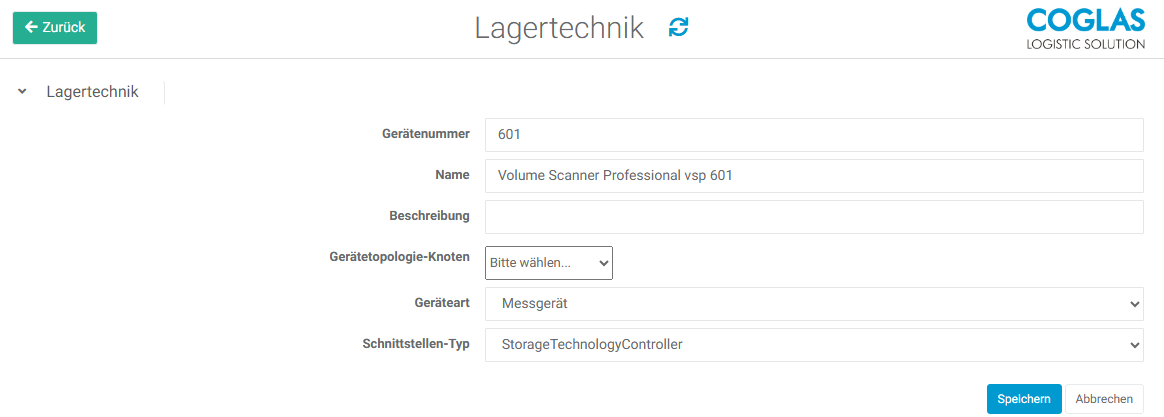The width and height of the screenshot is (1164, 417).
Task: Click the Beschreibung label text
Action: pos(429,216)
